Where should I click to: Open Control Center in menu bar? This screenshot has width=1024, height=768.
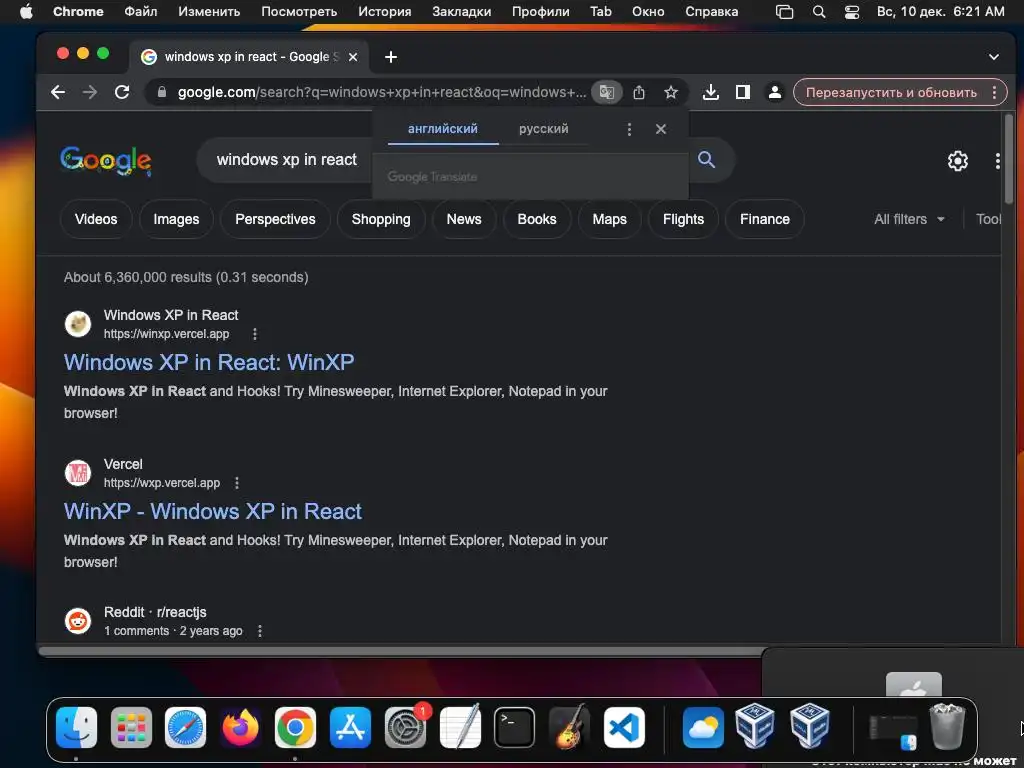point(852,11)
